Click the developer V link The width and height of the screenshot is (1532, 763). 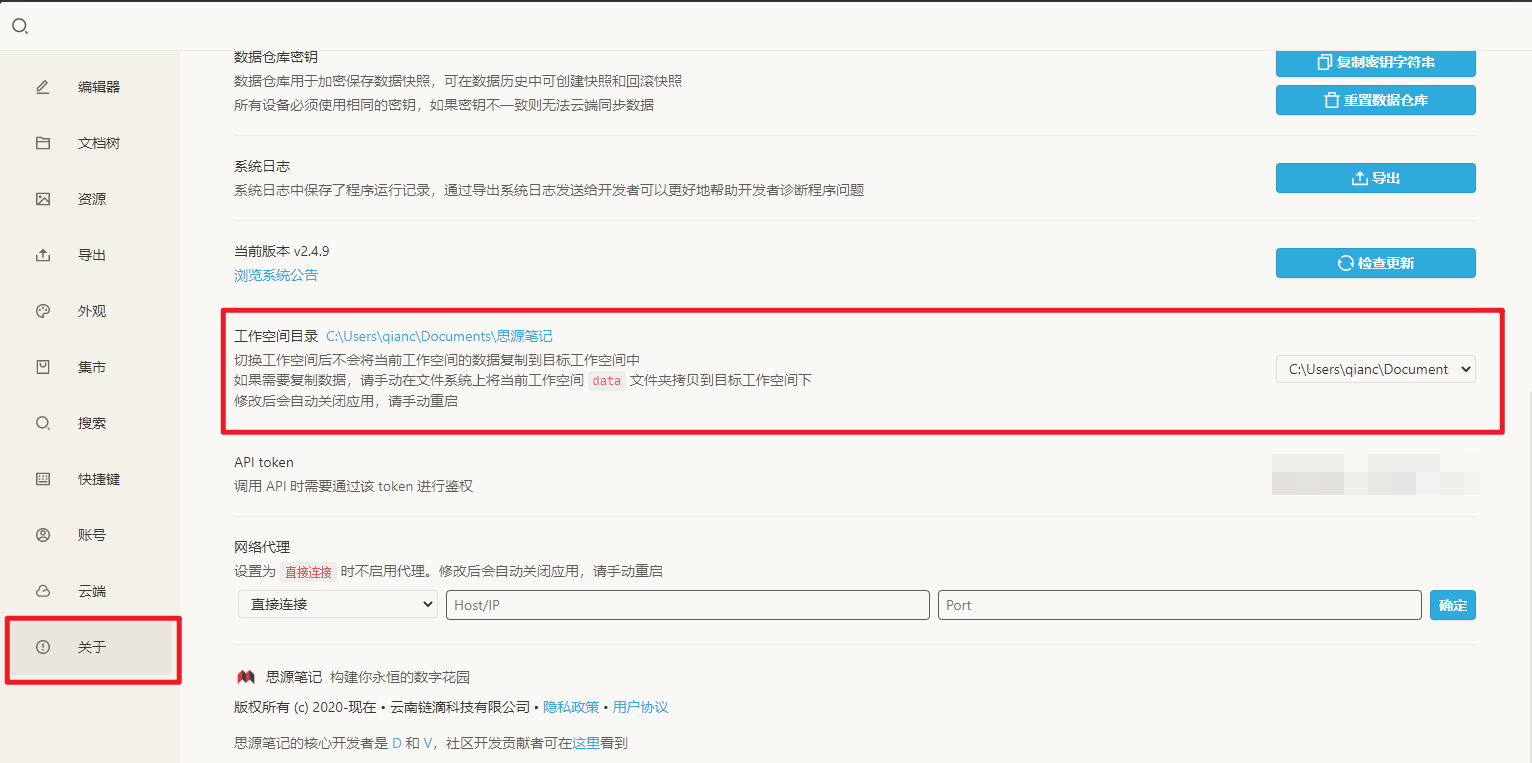coord(428,743)
